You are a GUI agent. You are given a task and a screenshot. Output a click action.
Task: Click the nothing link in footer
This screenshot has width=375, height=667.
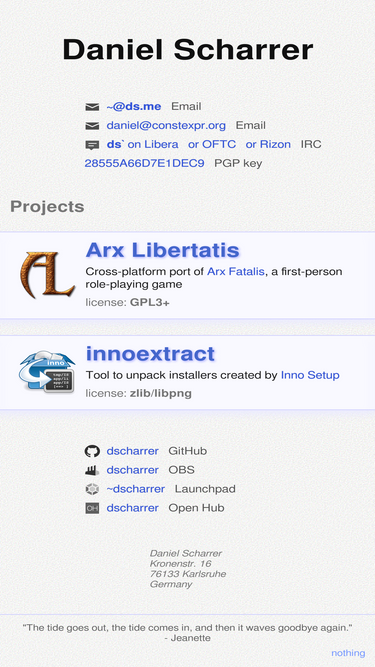pos(348,653)
